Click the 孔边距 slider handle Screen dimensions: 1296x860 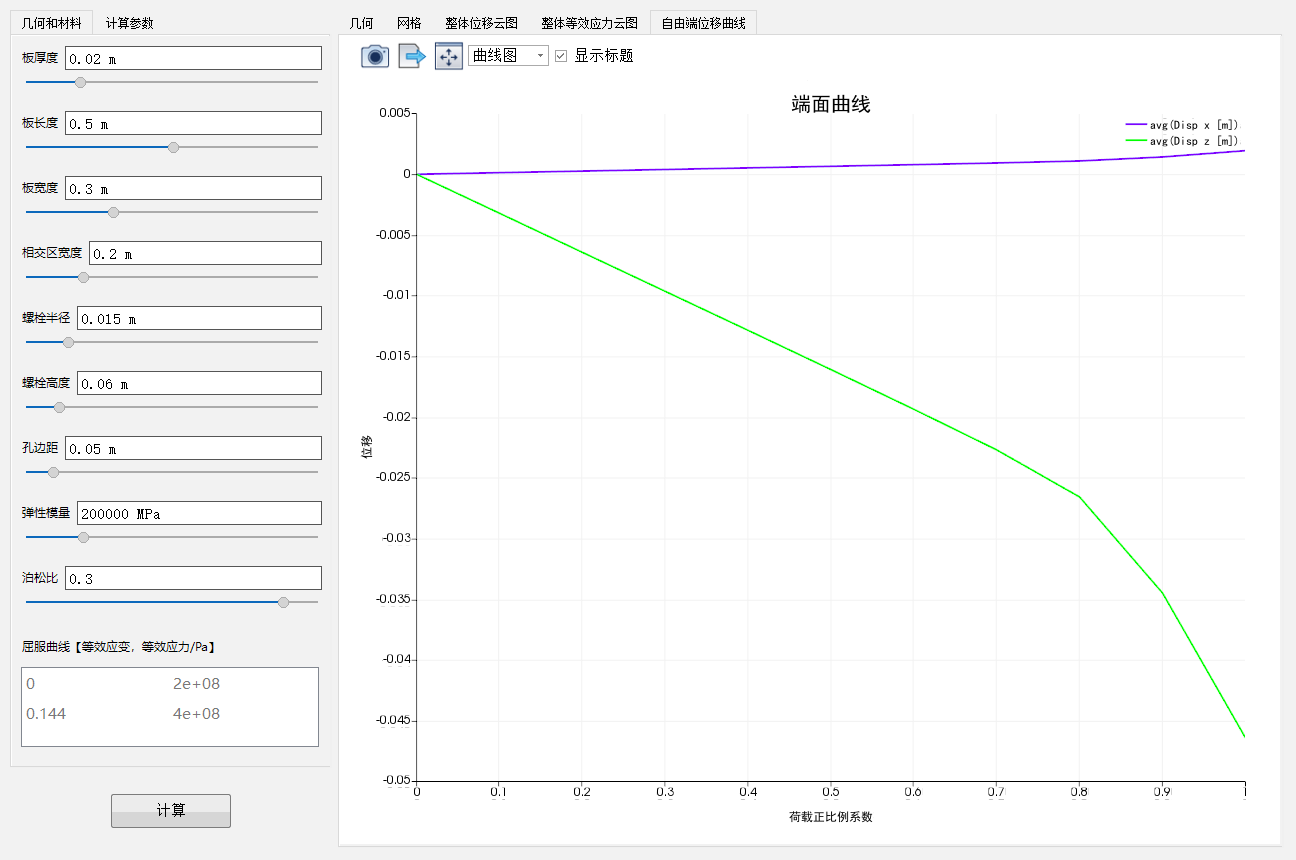[x=53, y=472]
